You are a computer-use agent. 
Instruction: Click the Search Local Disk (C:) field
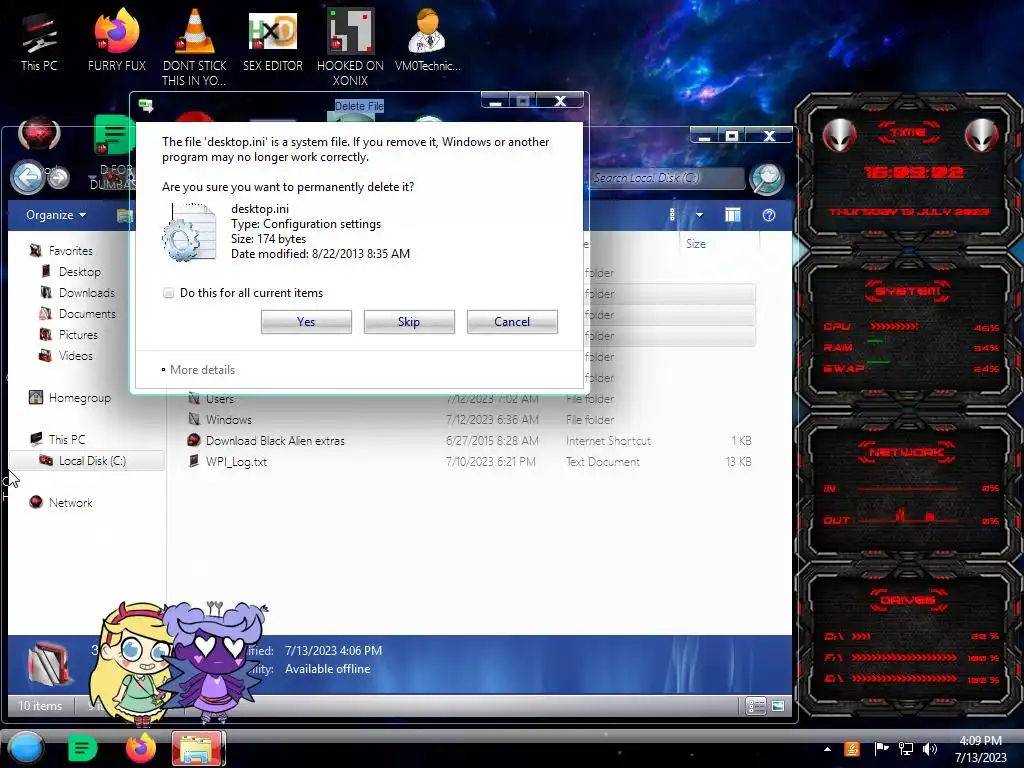tap(667, 178)
